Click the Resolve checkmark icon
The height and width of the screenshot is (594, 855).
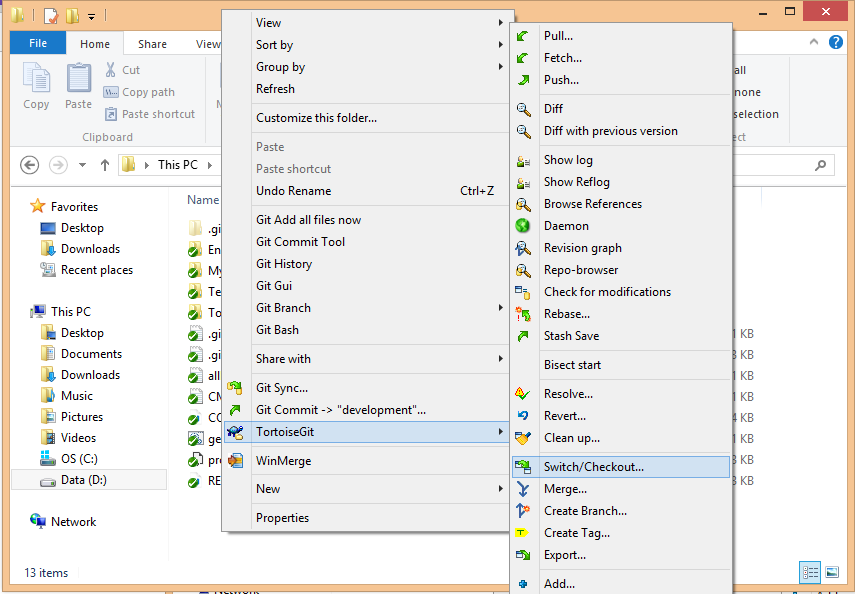pos(523,394)
